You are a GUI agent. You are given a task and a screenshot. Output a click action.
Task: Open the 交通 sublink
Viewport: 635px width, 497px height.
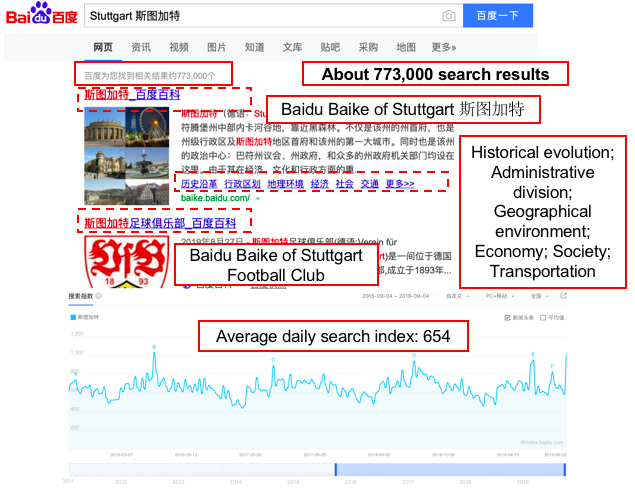tap(369, 184)
